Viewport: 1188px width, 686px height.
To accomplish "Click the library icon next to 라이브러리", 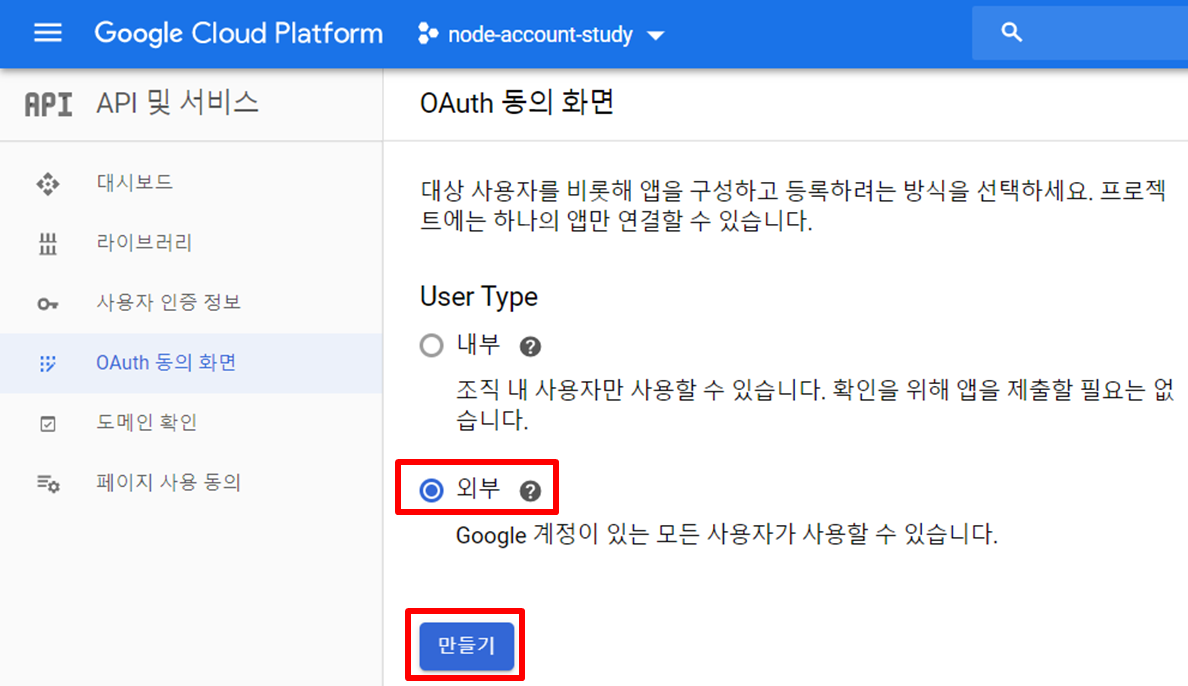I will 48,244.
